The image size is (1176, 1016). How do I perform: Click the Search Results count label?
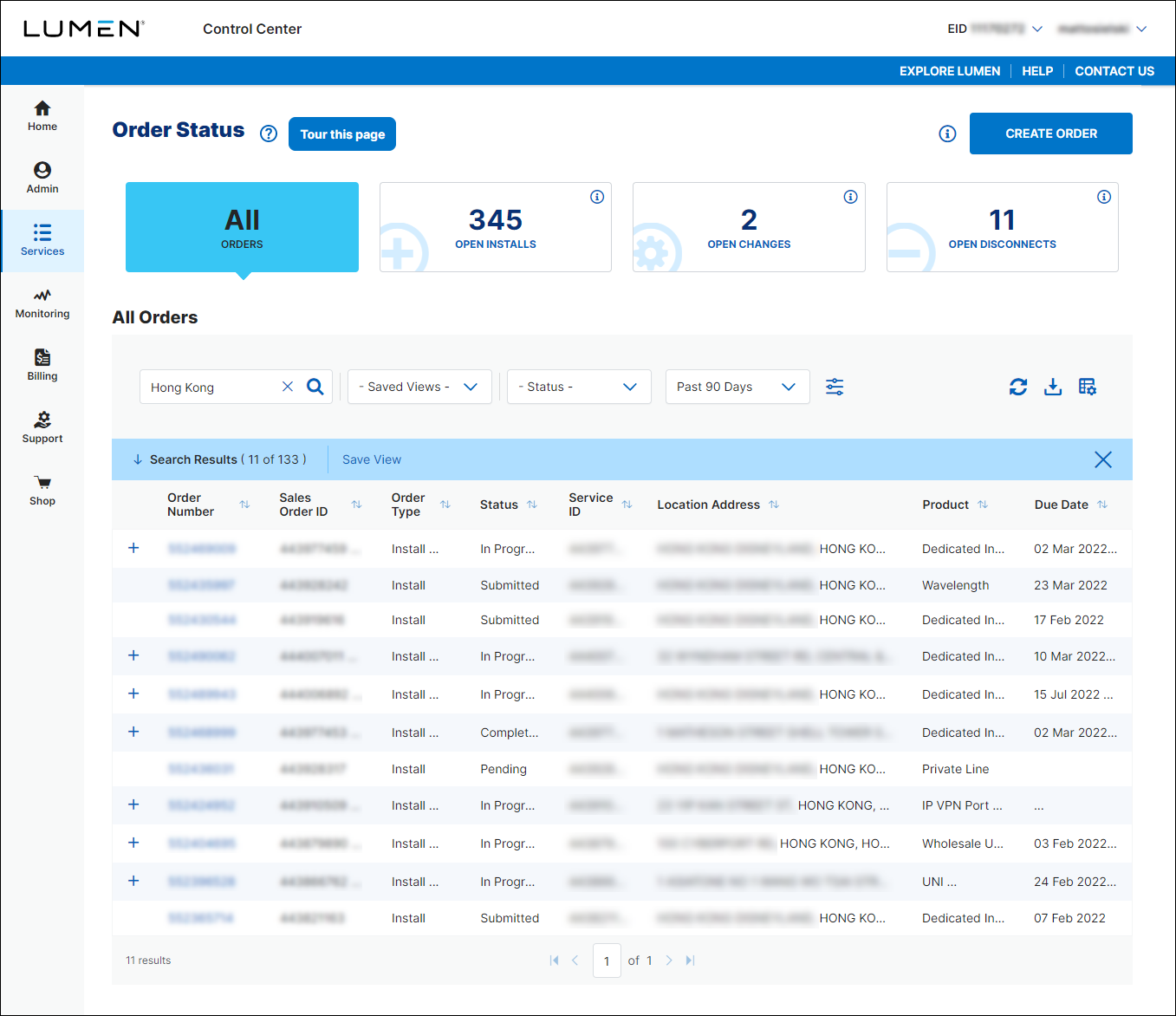tap(228, 459)
